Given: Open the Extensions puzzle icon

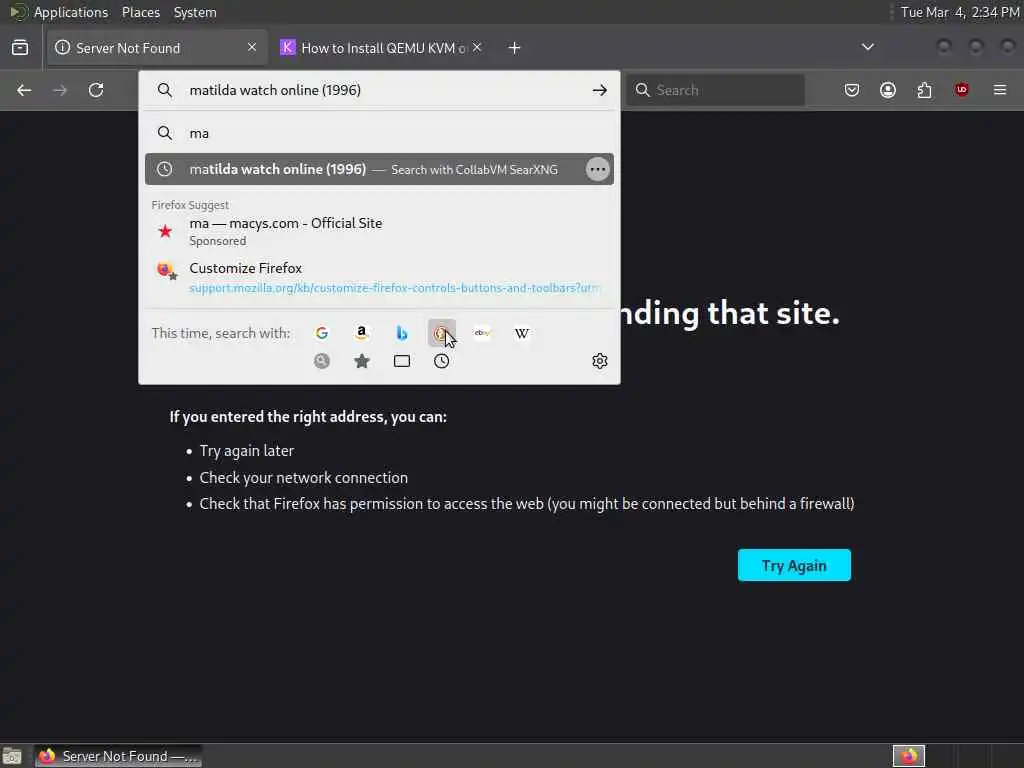Looking at the screenshot, I should 924,90.
